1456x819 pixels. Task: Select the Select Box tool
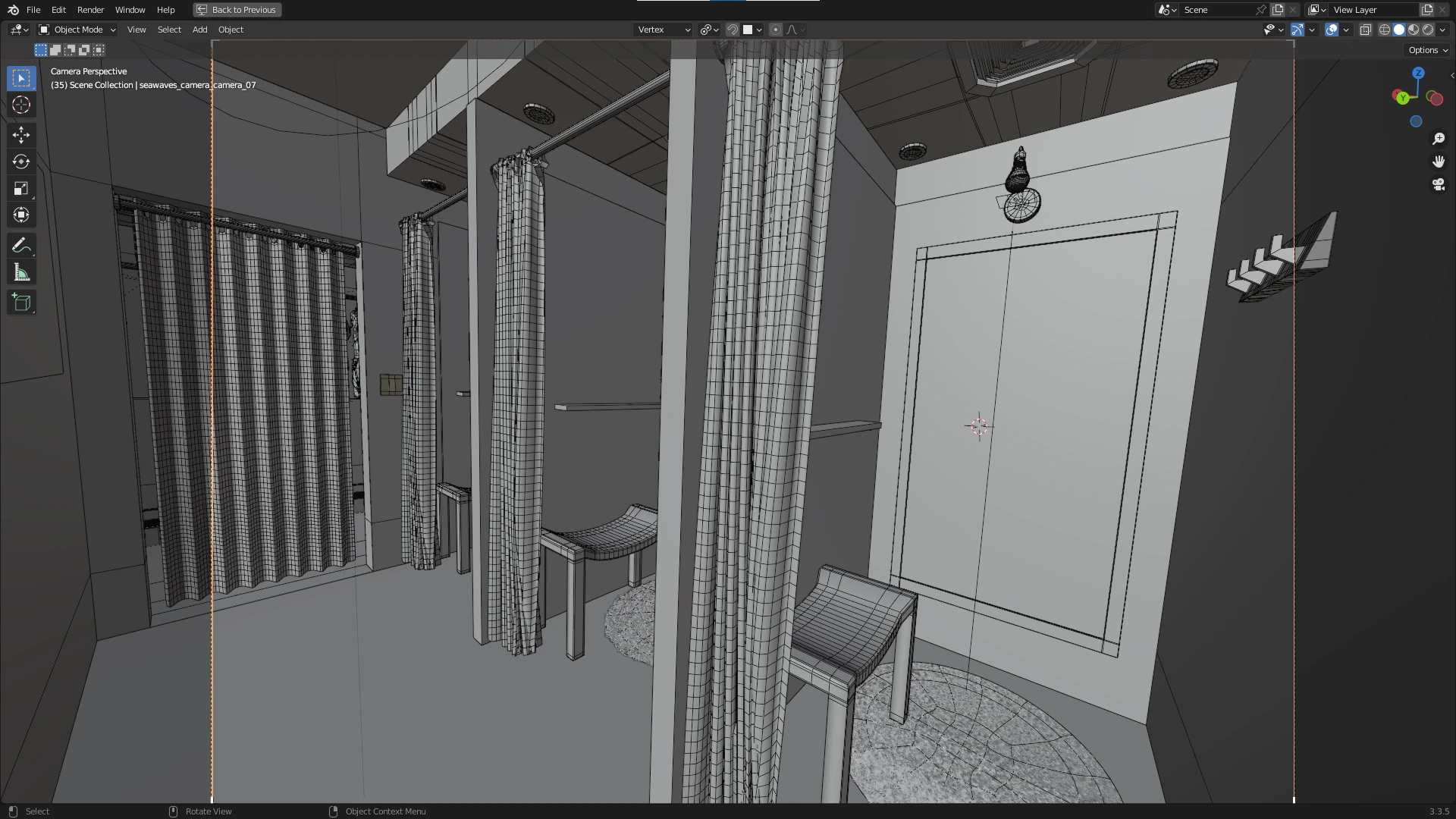click(x=21, y=78)
